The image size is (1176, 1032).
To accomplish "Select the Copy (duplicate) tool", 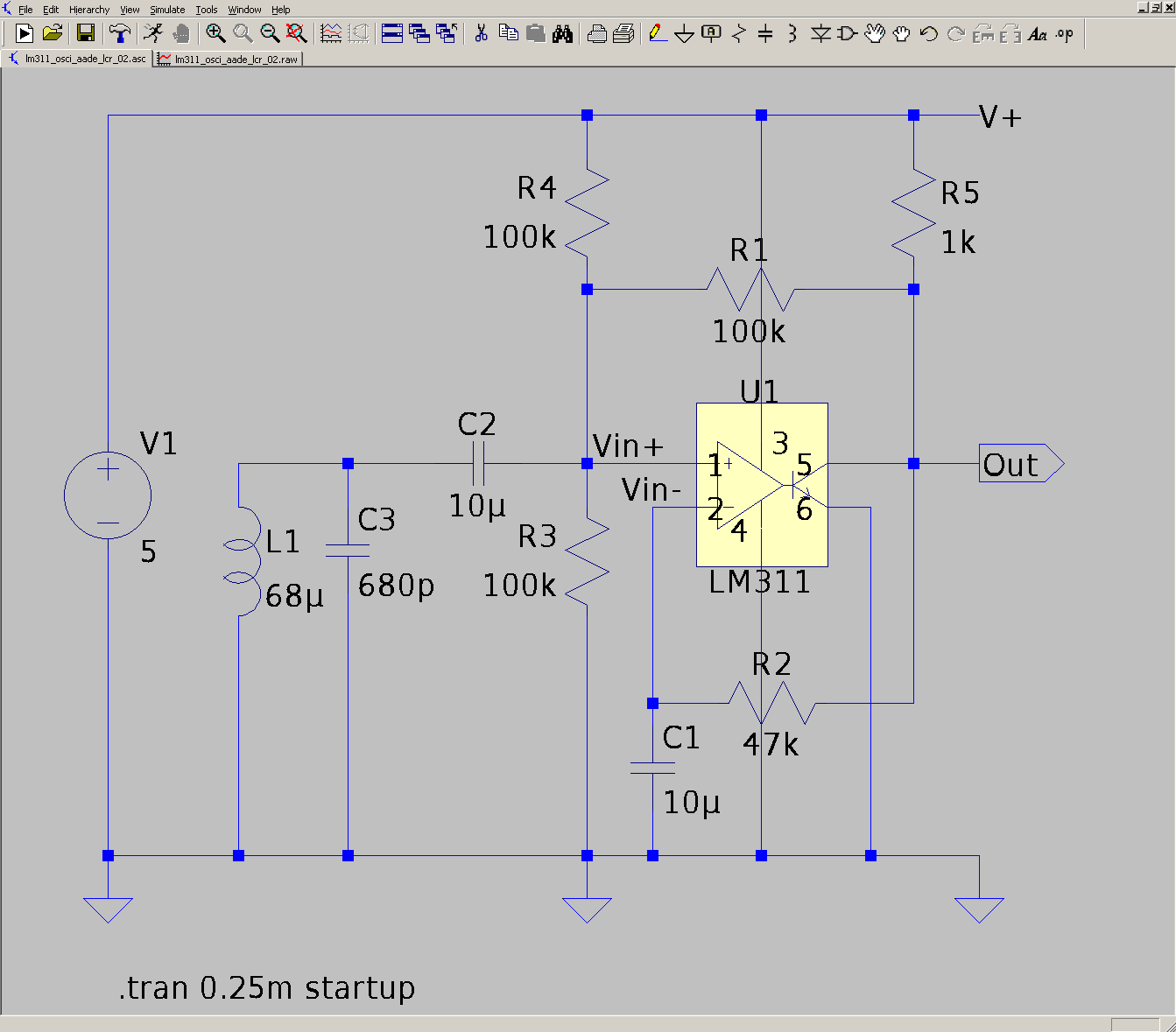I will tap(508, 33).
